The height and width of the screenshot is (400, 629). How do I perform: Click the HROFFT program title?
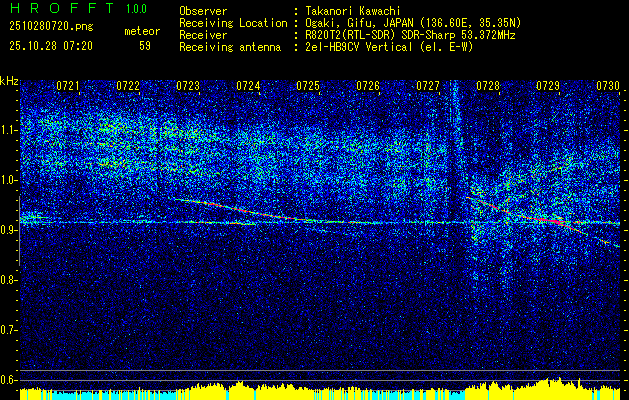[x=62, y=8]
